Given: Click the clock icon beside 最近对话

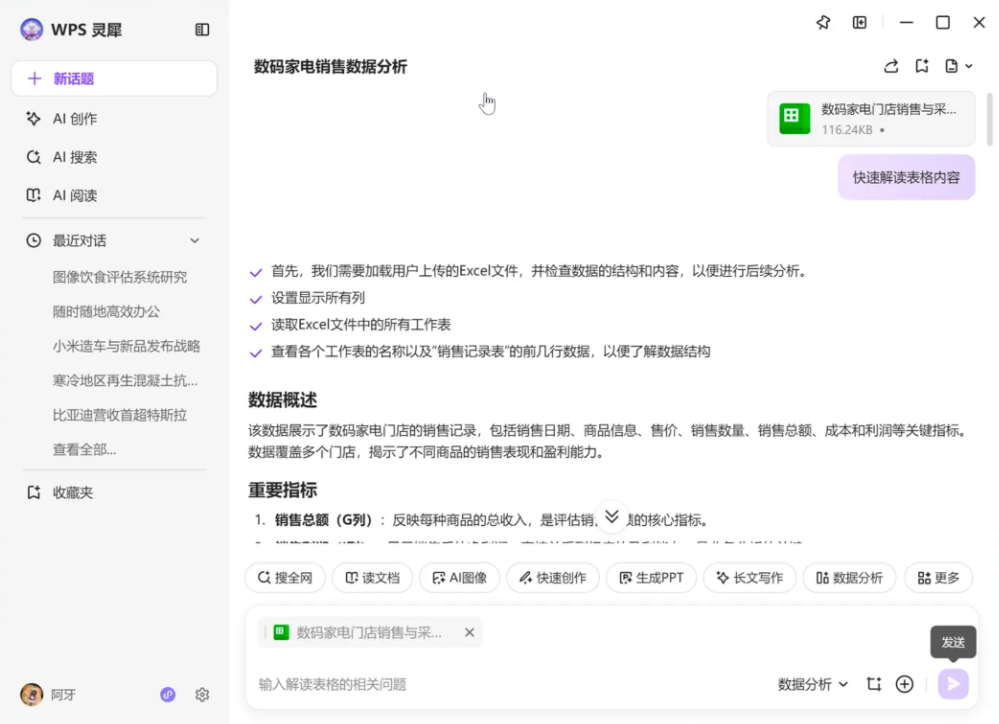Looking at the screenshot, I should click(33, 240).
